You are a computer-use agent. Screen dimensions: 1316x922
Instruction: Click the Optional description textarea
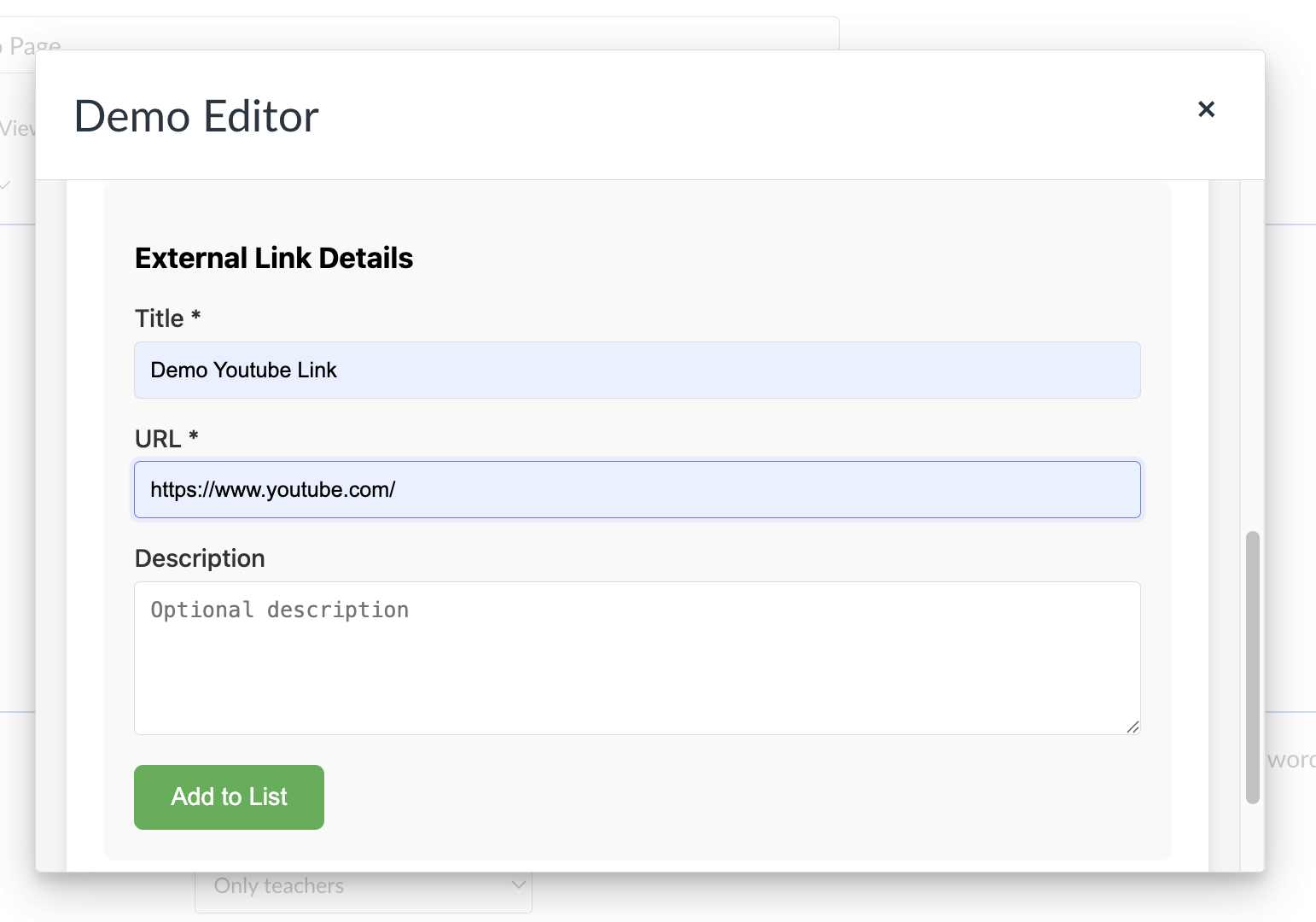pos(637,657)
